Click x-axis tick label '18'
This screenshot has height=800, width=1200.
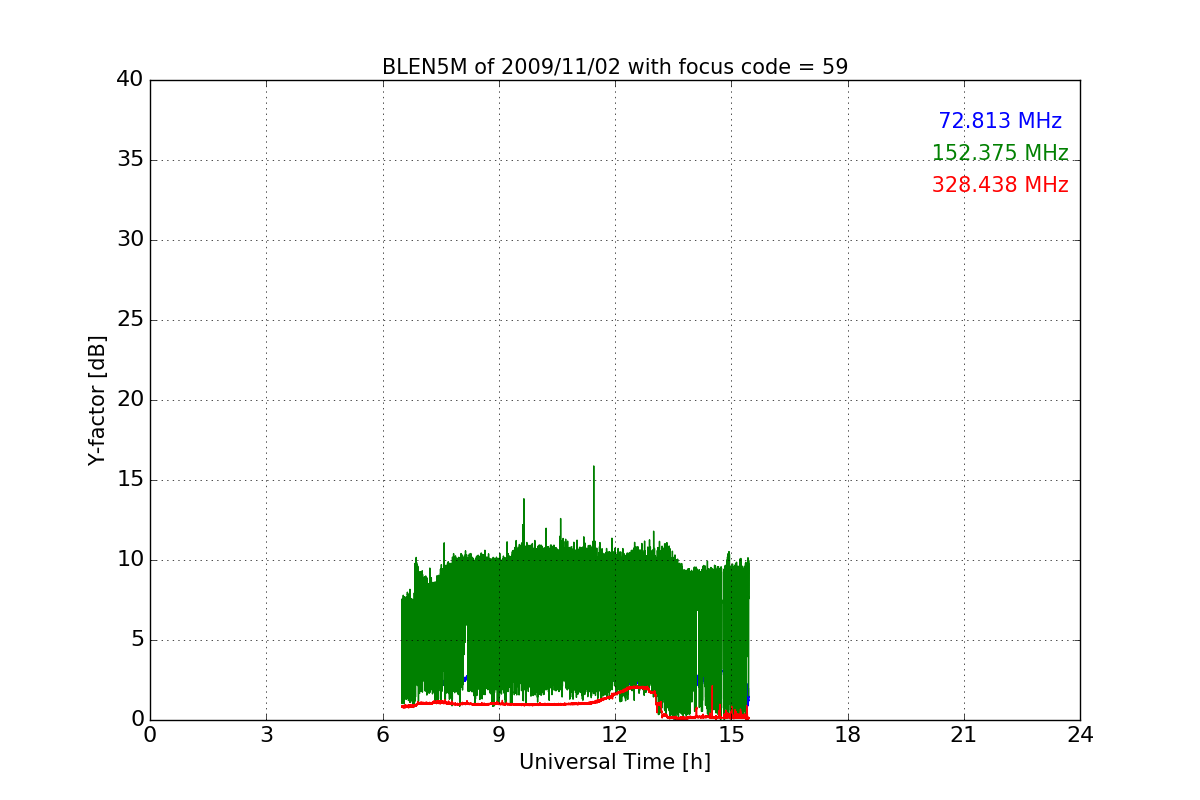(848, 735)
